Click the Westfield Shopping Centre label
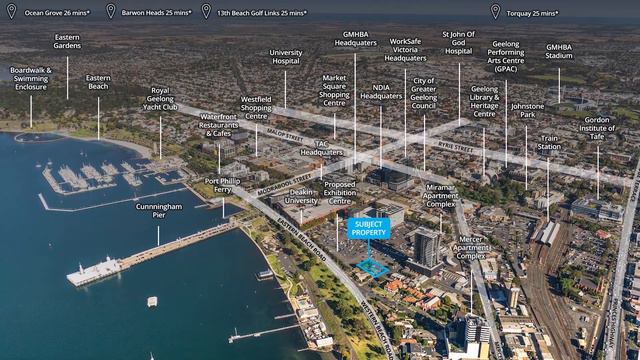Viewport: 640px width, 360px height. (x=256, y=108)
